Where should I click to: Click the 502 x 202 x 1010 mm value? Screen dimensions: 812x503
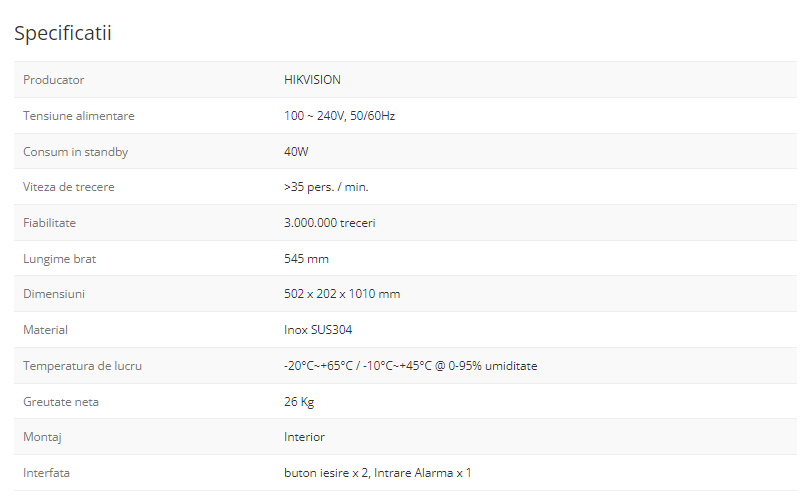point(342,294)
